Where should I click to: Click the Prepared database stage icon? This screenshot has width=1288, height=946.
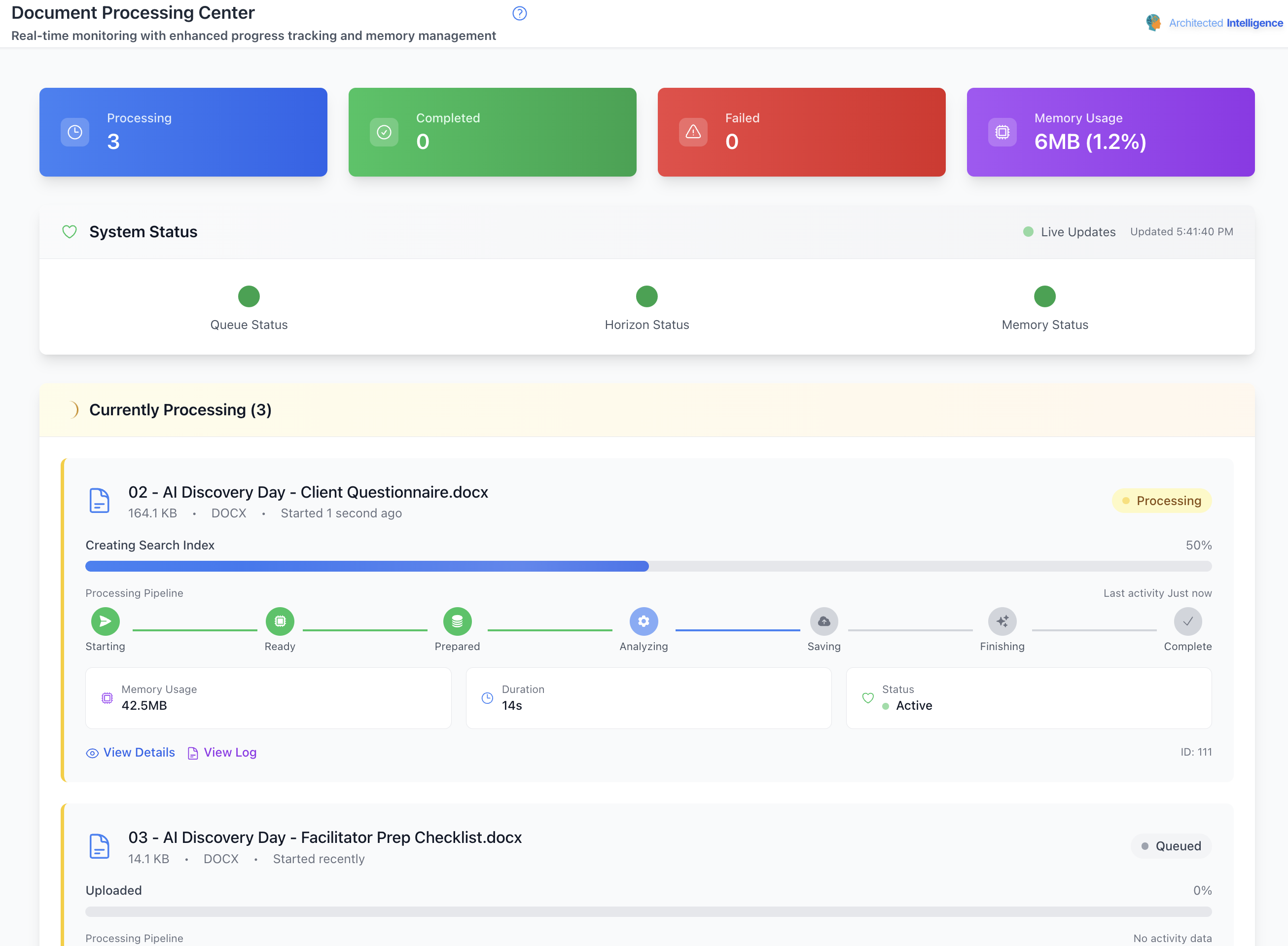457,621
